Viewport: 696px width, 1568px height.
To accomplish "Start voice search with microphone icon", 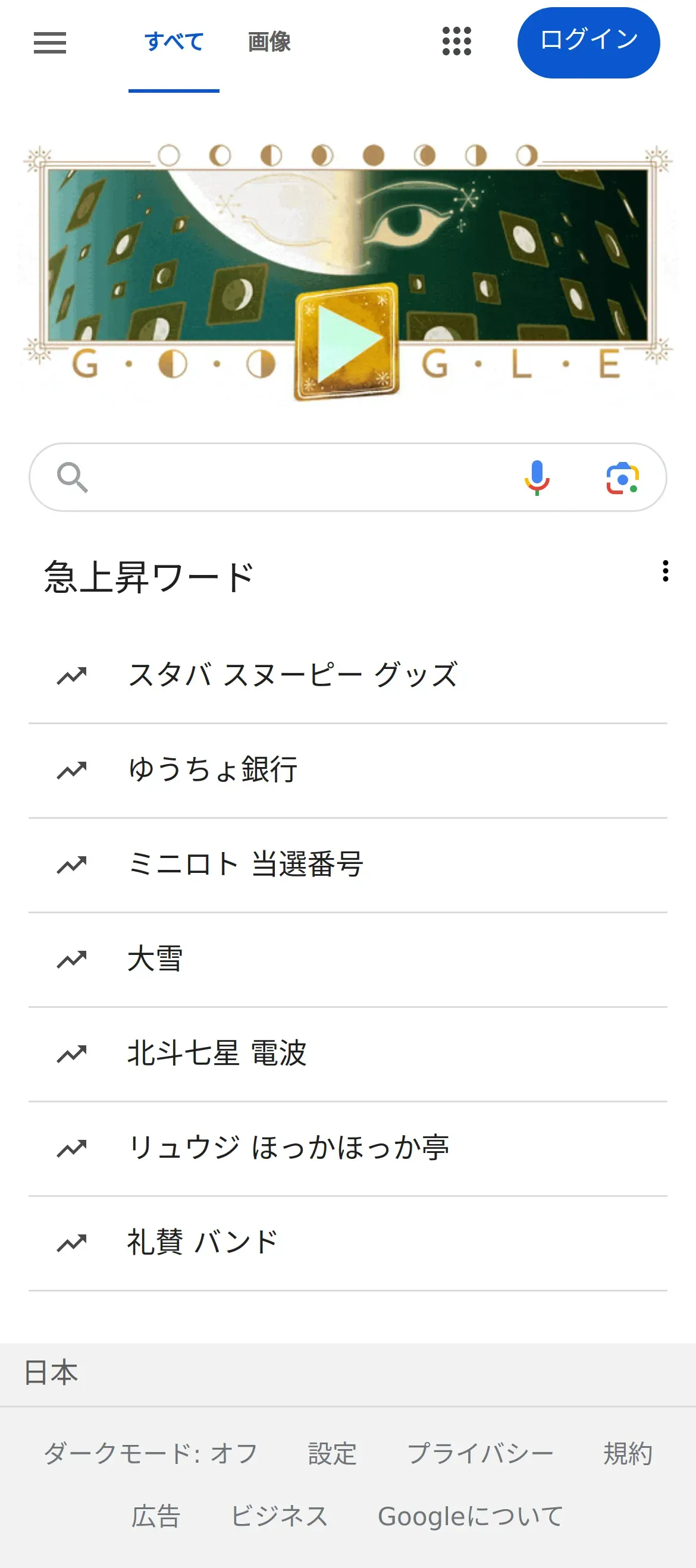I will (x=537, y=478).
